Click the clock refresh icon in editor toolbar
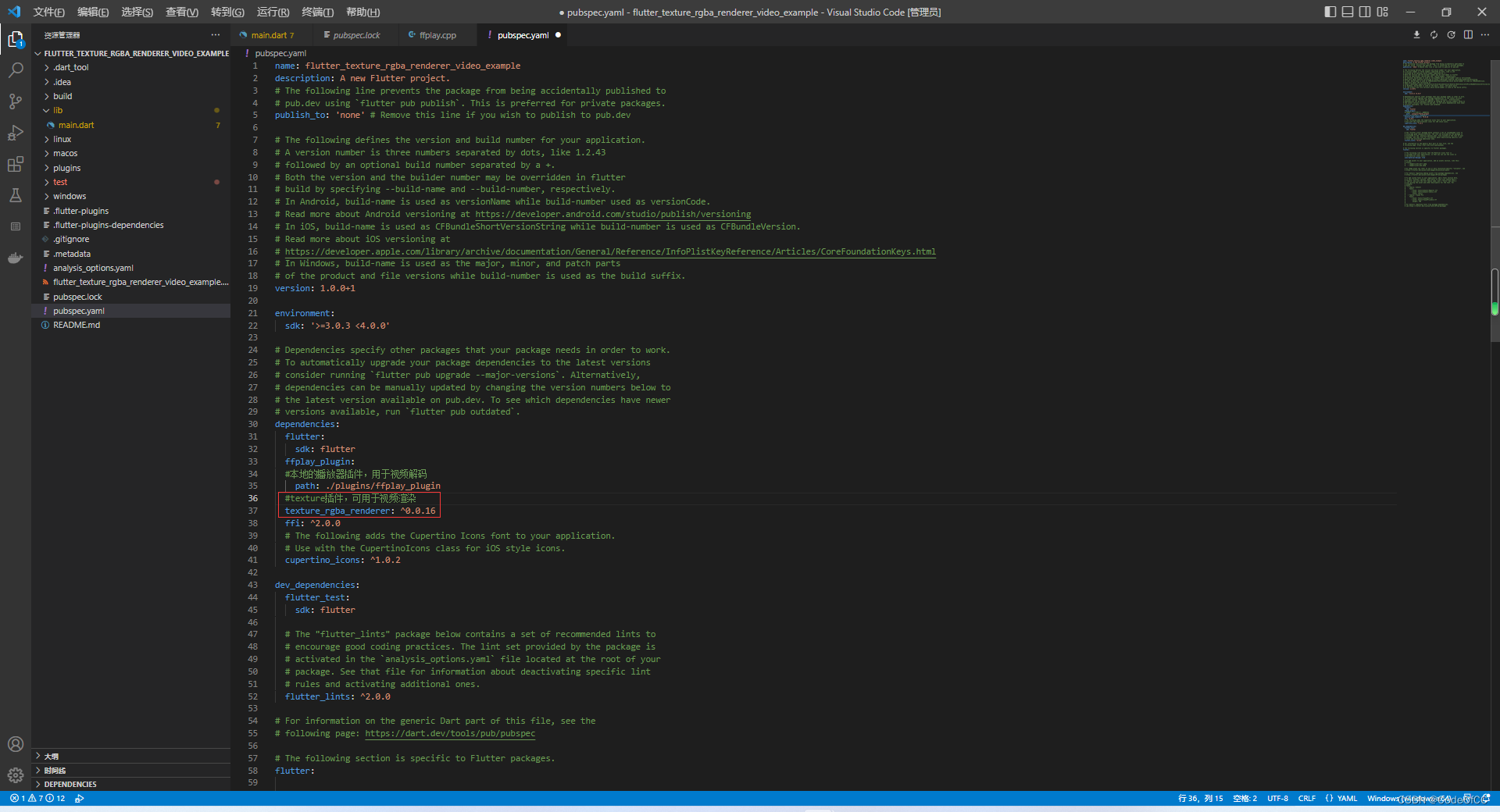 [x=1451, y=35]
